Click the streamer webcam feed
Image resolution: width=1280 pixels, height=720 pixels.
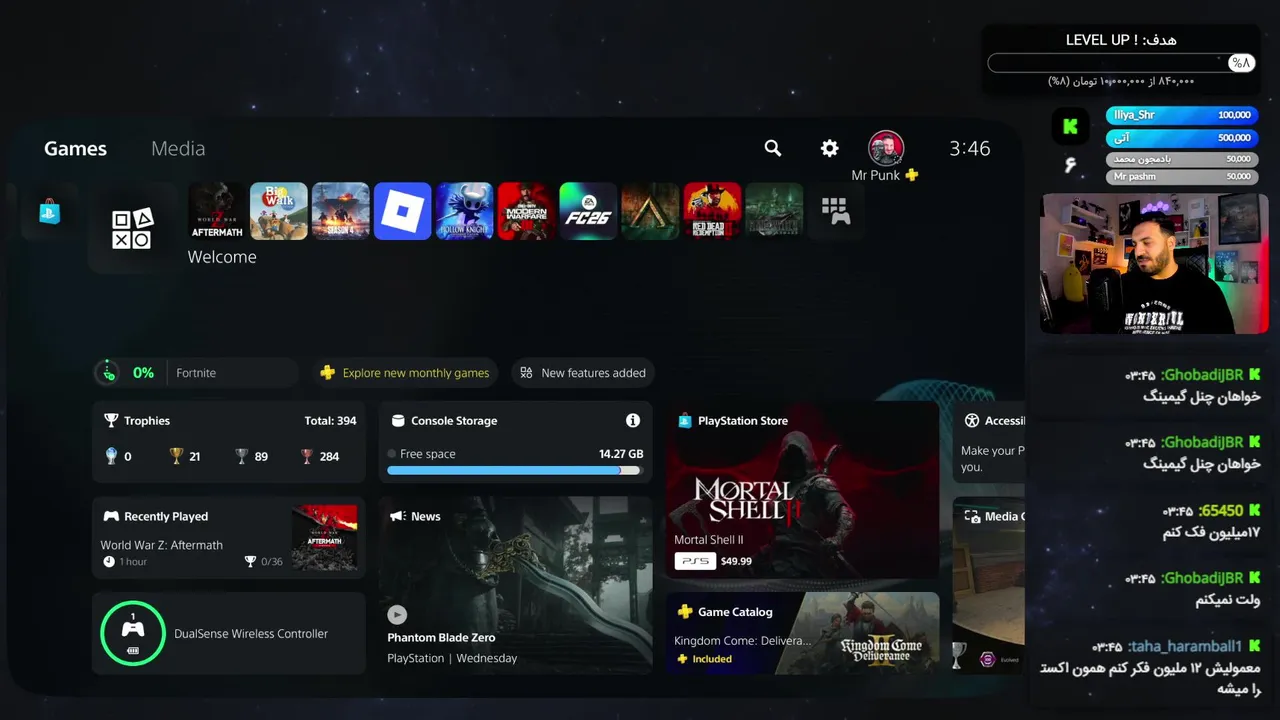(1154, 263)
